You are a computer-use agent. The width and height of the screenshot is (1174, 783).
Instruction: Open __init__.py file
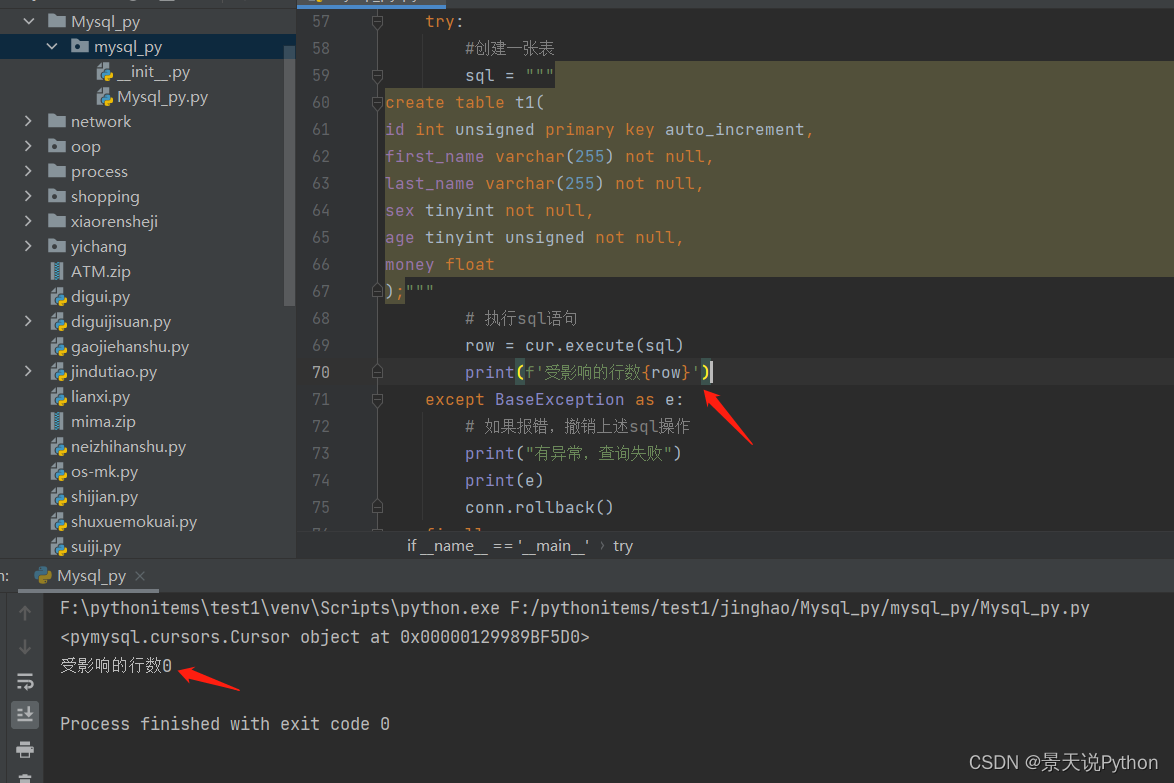tap(153, 72)
